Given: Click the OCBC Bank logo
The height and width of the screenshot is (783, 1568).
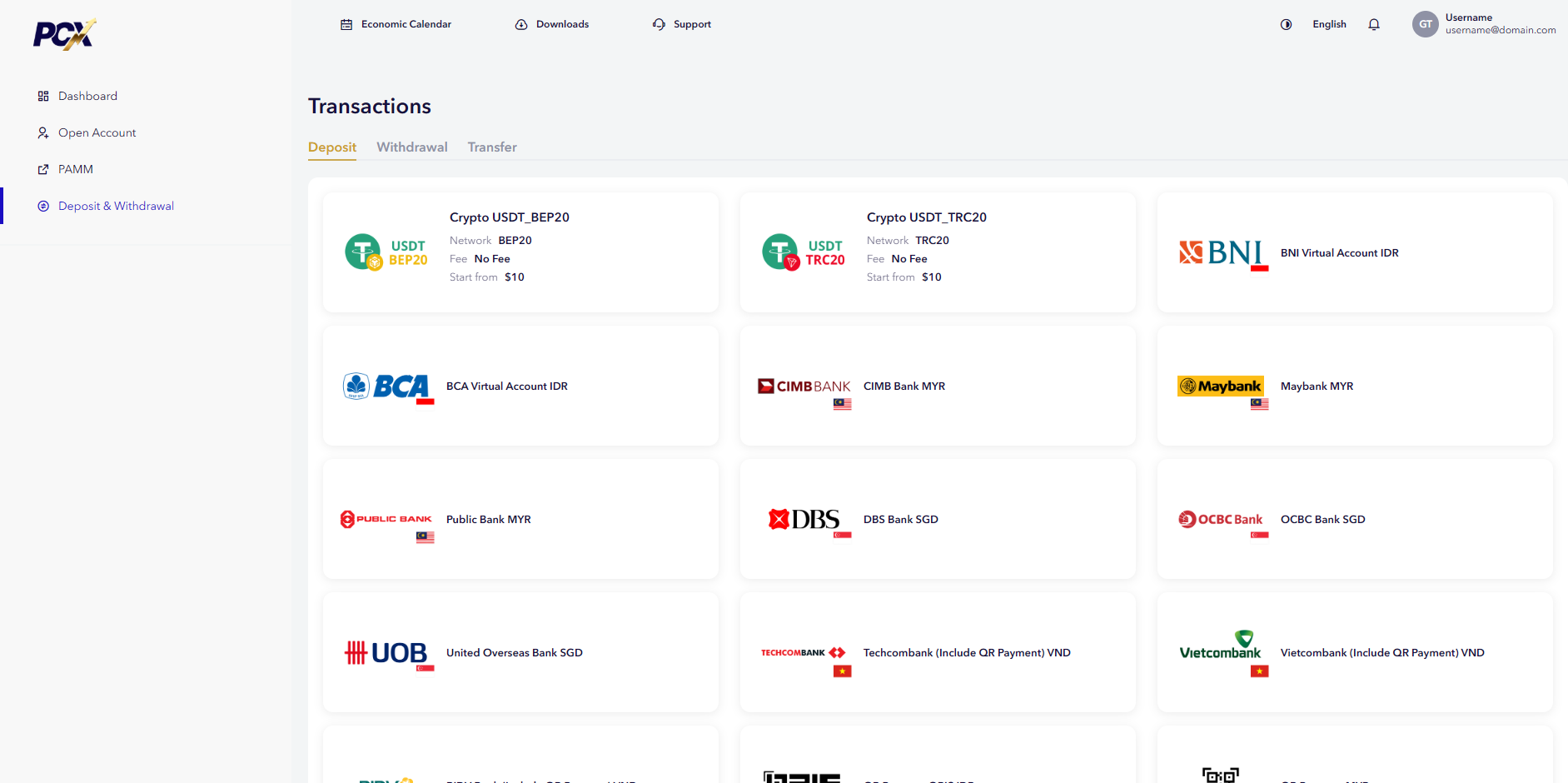Looking at the screenshot, I should click(x=1223, y=522).
